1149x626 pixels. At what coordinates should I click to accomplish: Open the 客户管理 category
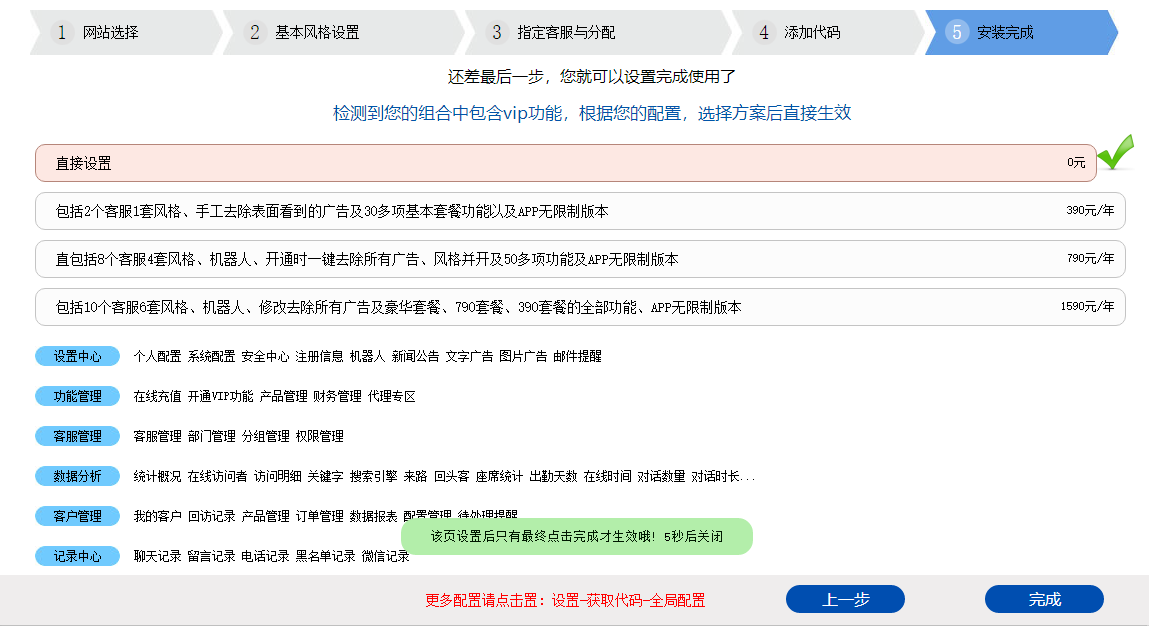coord(78,516)
